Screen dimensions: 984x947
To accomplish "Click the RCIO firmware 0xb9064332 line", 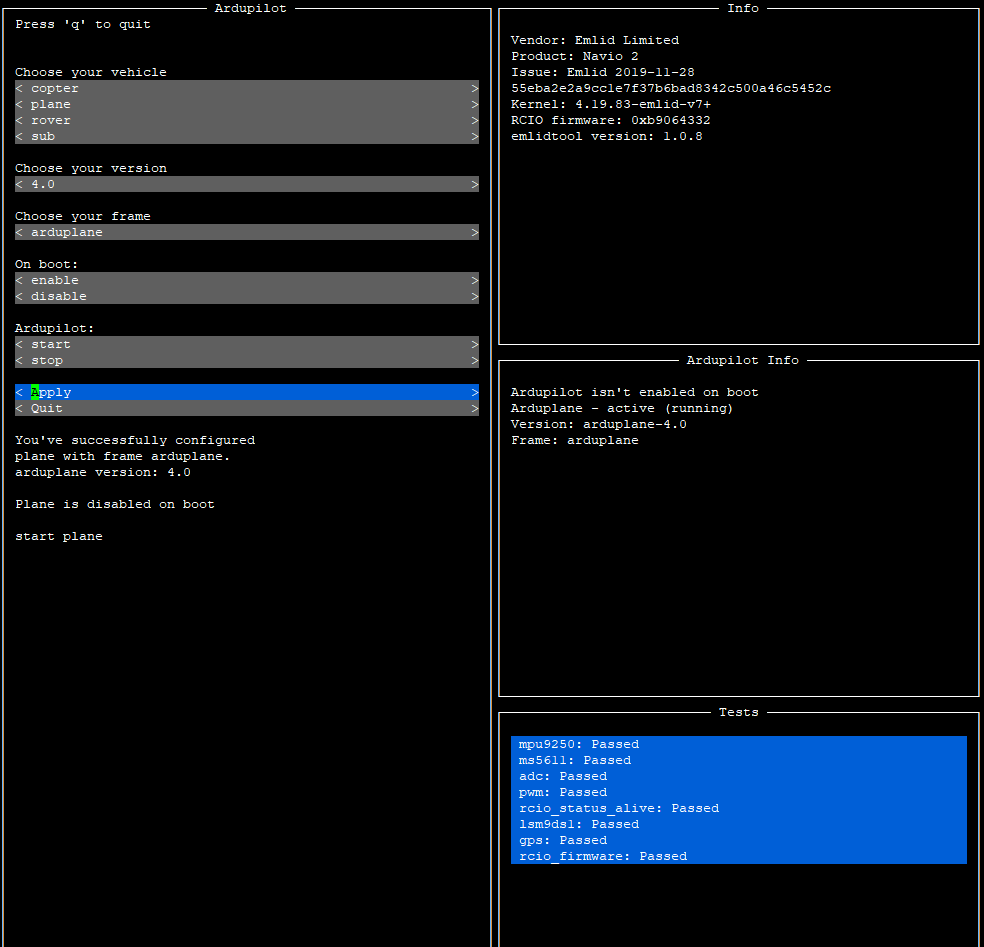I will 611,120.
